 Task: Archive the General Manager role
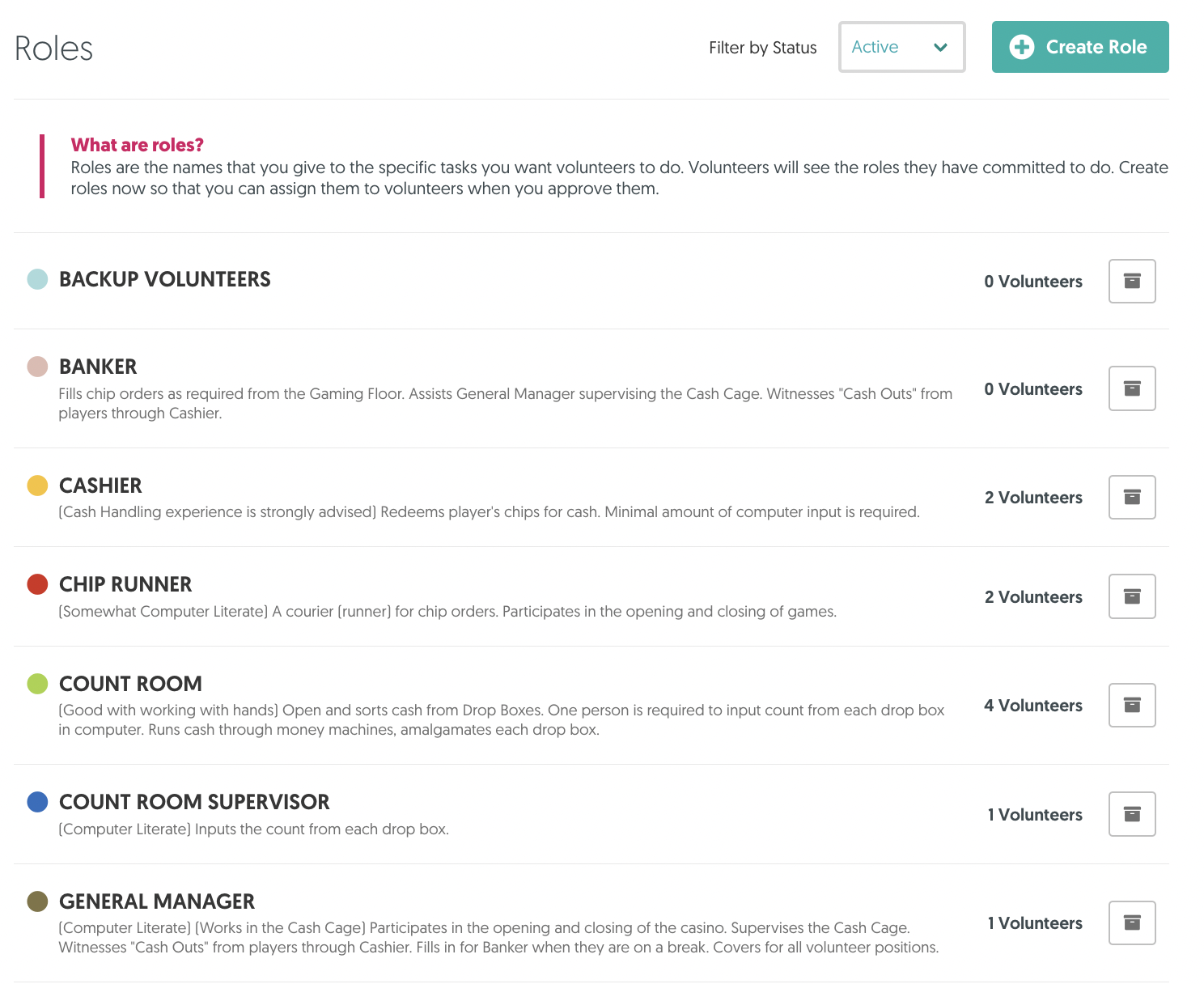click(1132, 922)
